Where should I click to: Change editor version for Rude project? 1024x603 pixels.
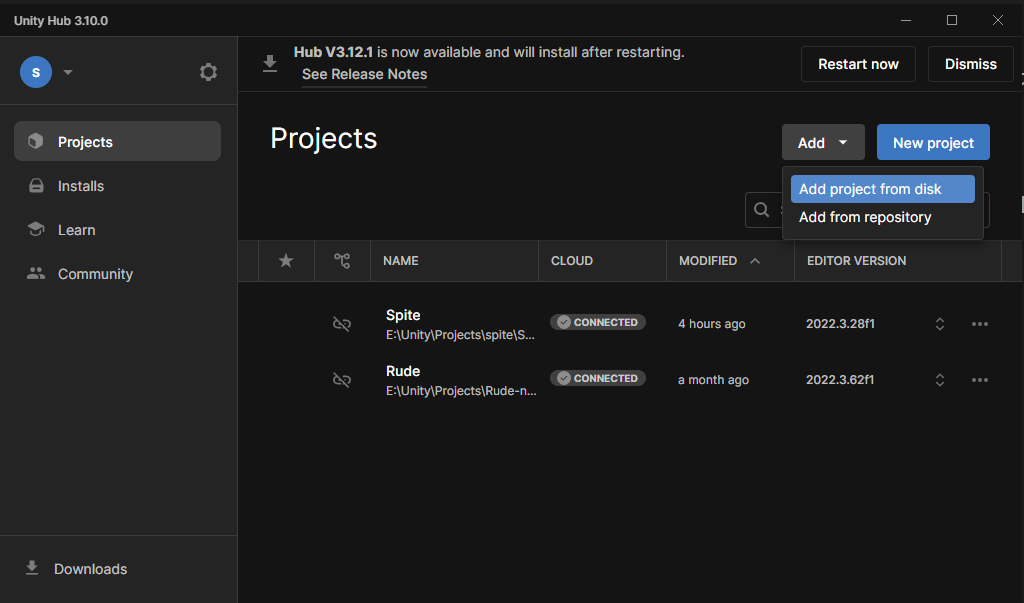point(939,380)
